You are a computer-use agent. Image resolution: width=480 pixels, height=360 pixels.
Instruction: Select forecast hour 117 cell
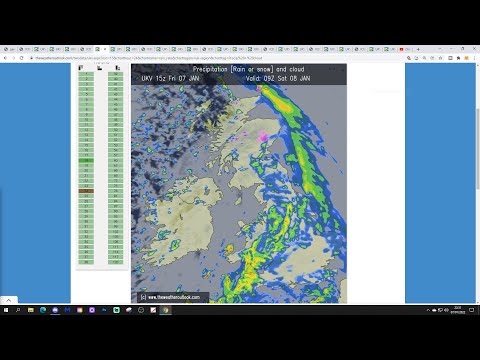pyautogui.click(x=116, y=257)
